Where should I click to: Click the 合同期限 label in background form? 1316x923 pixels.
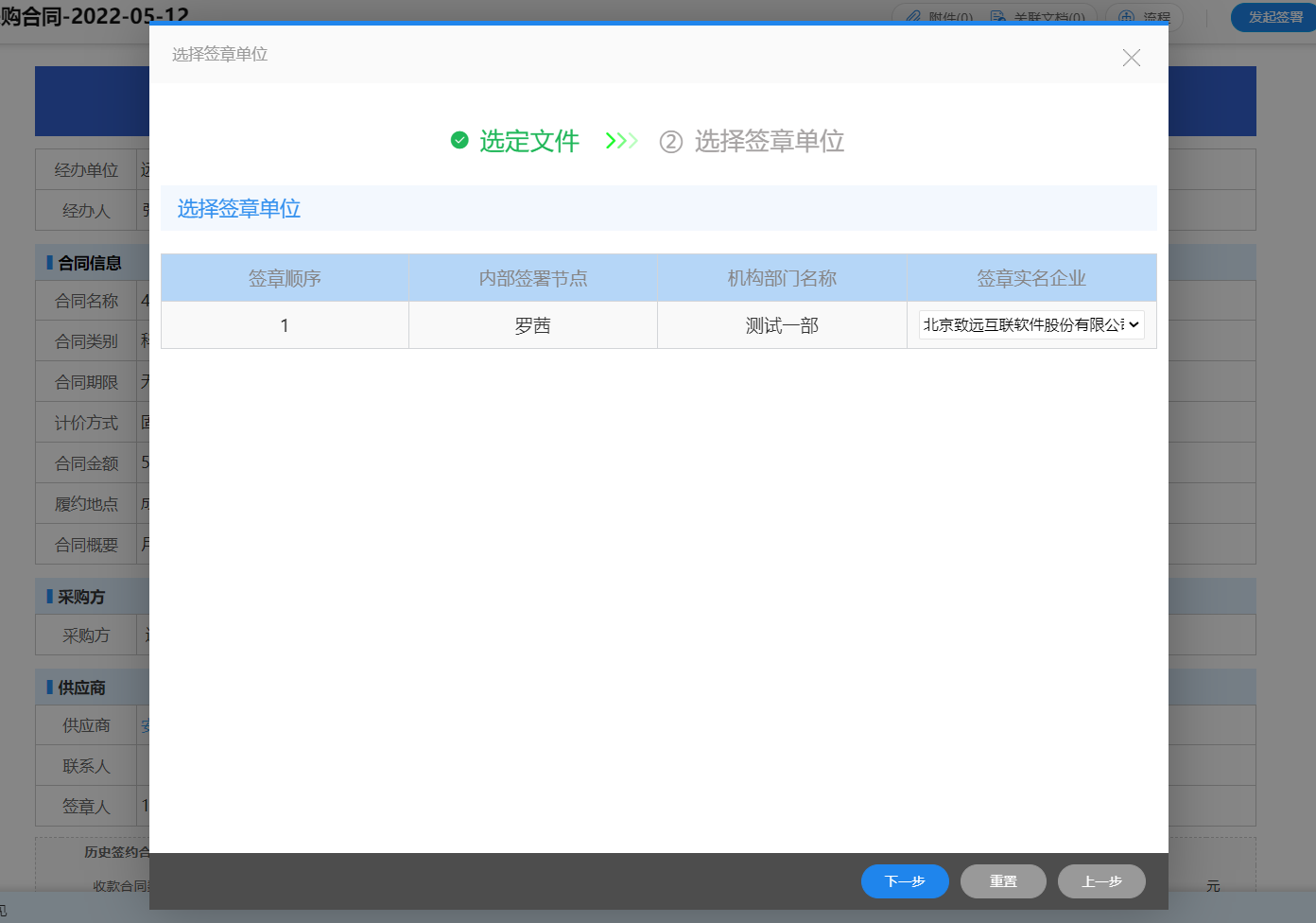pos(86,382)
